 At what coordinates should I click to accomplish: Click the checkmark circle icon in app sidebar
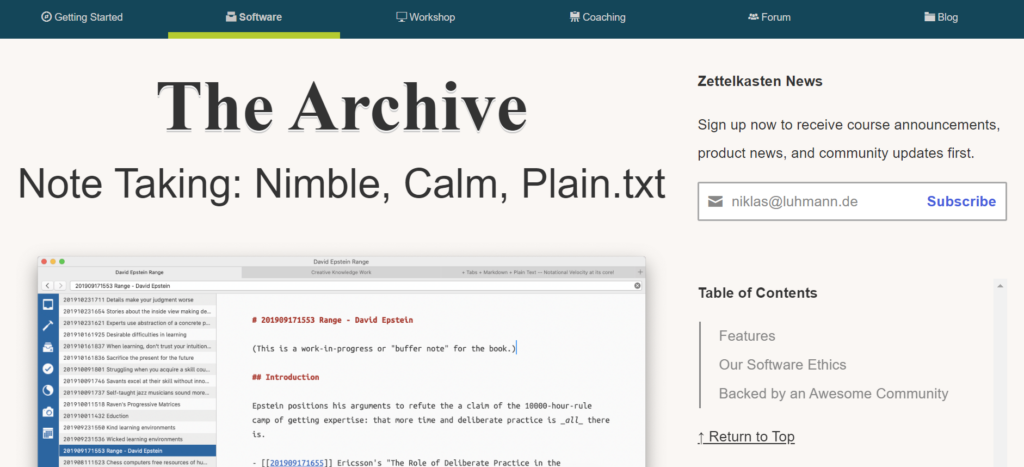pos(48,368)
